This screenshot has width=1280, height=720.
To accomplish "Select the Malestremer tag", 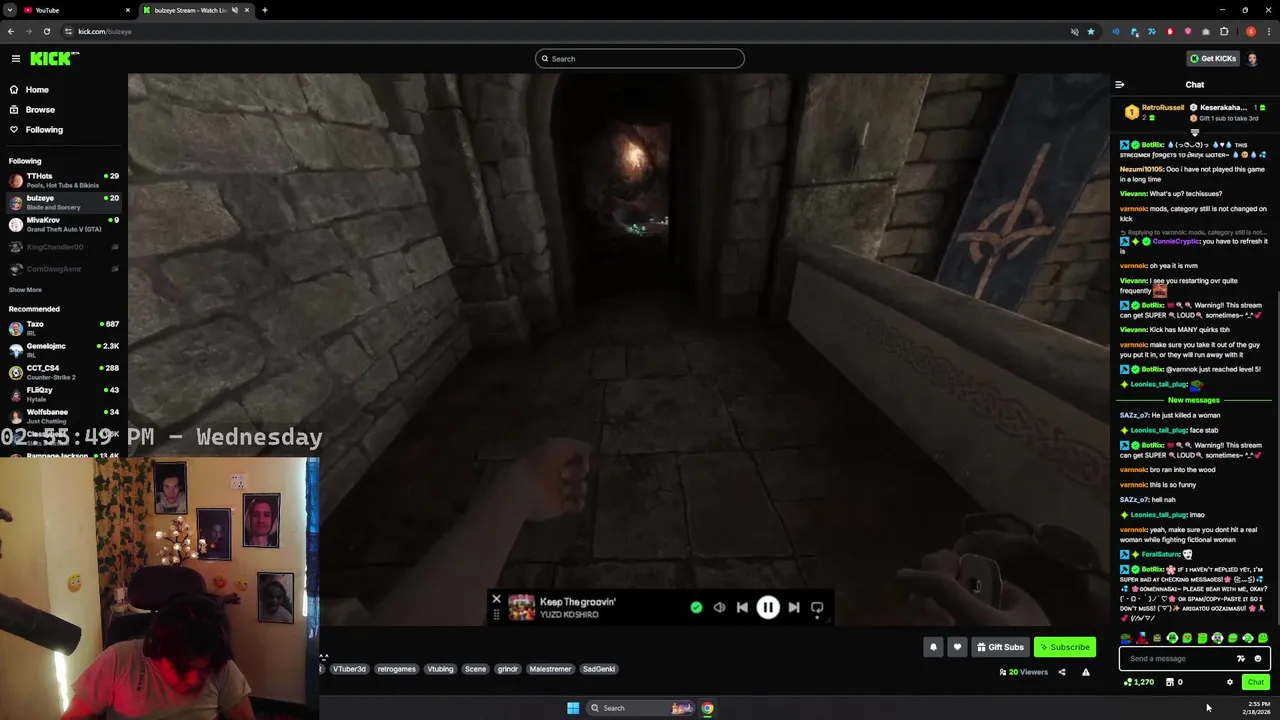I will [x=550, y=669].
